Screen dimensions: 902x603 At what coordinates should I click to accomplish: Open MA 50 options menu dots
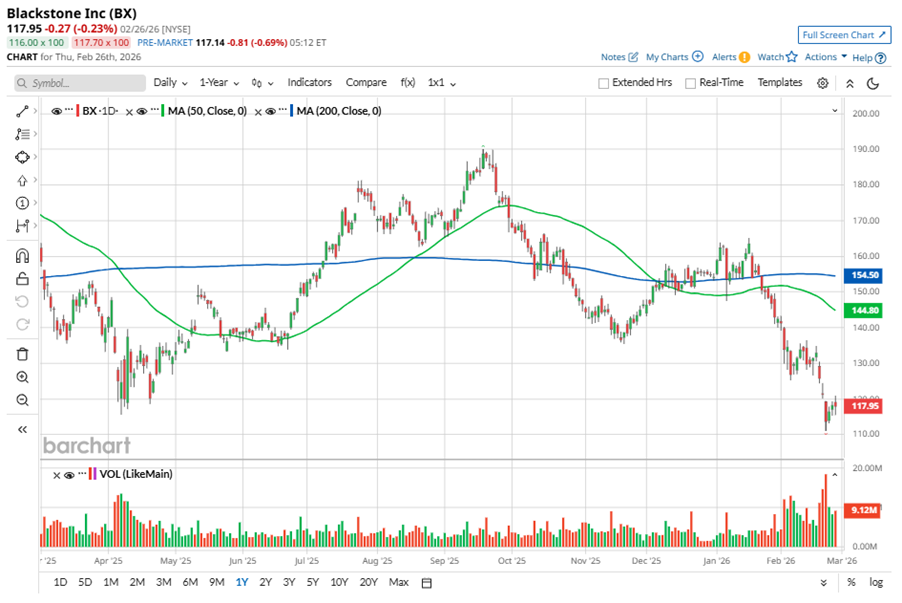tap(155, 110)
